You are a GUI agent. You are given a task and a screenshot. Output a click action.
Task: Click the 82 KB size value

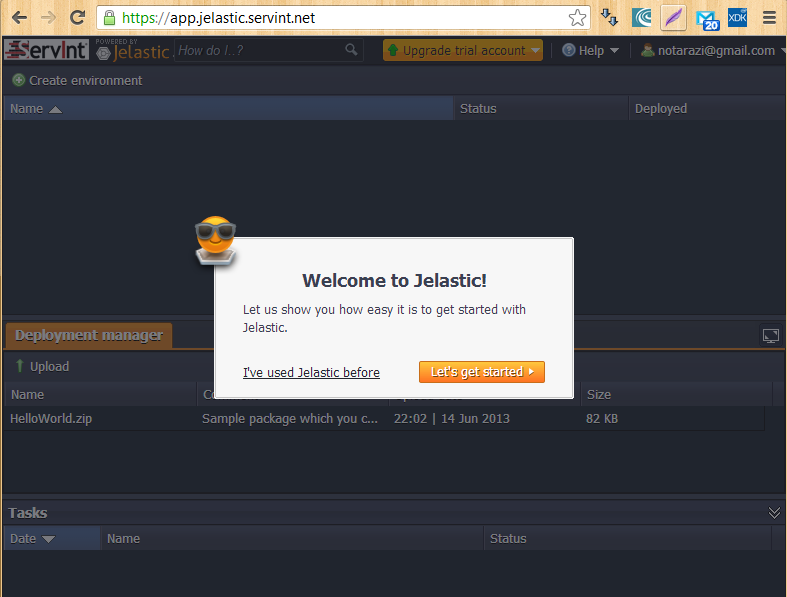[602, 419]
